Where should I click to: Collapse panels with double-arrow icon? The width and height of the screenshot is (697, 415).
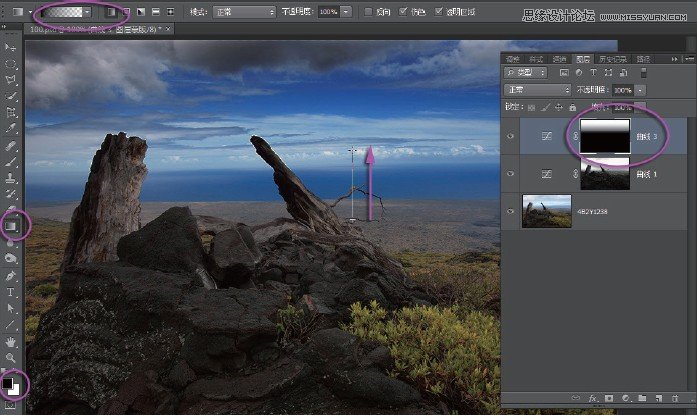tap(674, 59)
